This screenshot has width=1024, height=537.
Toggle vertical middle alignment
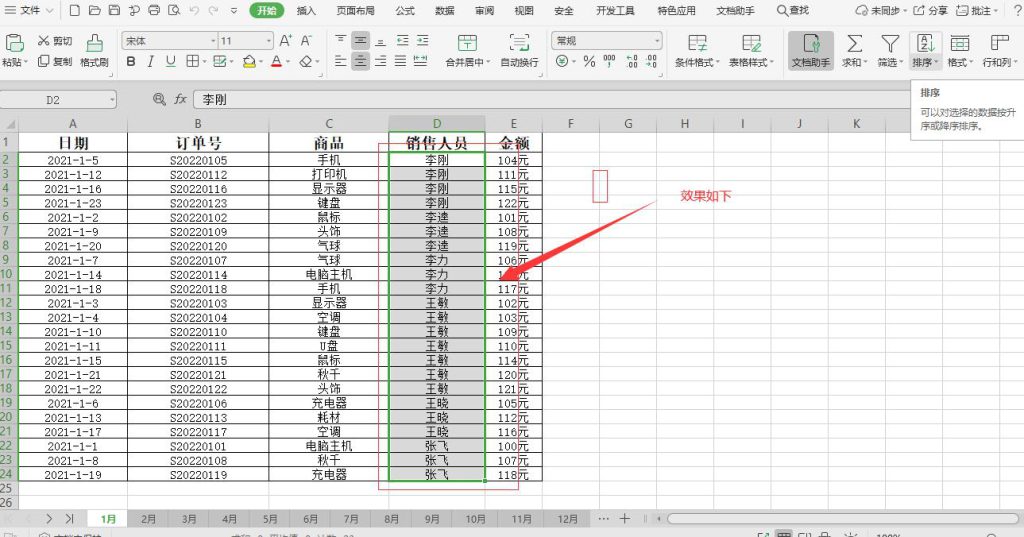coord(360,41)
